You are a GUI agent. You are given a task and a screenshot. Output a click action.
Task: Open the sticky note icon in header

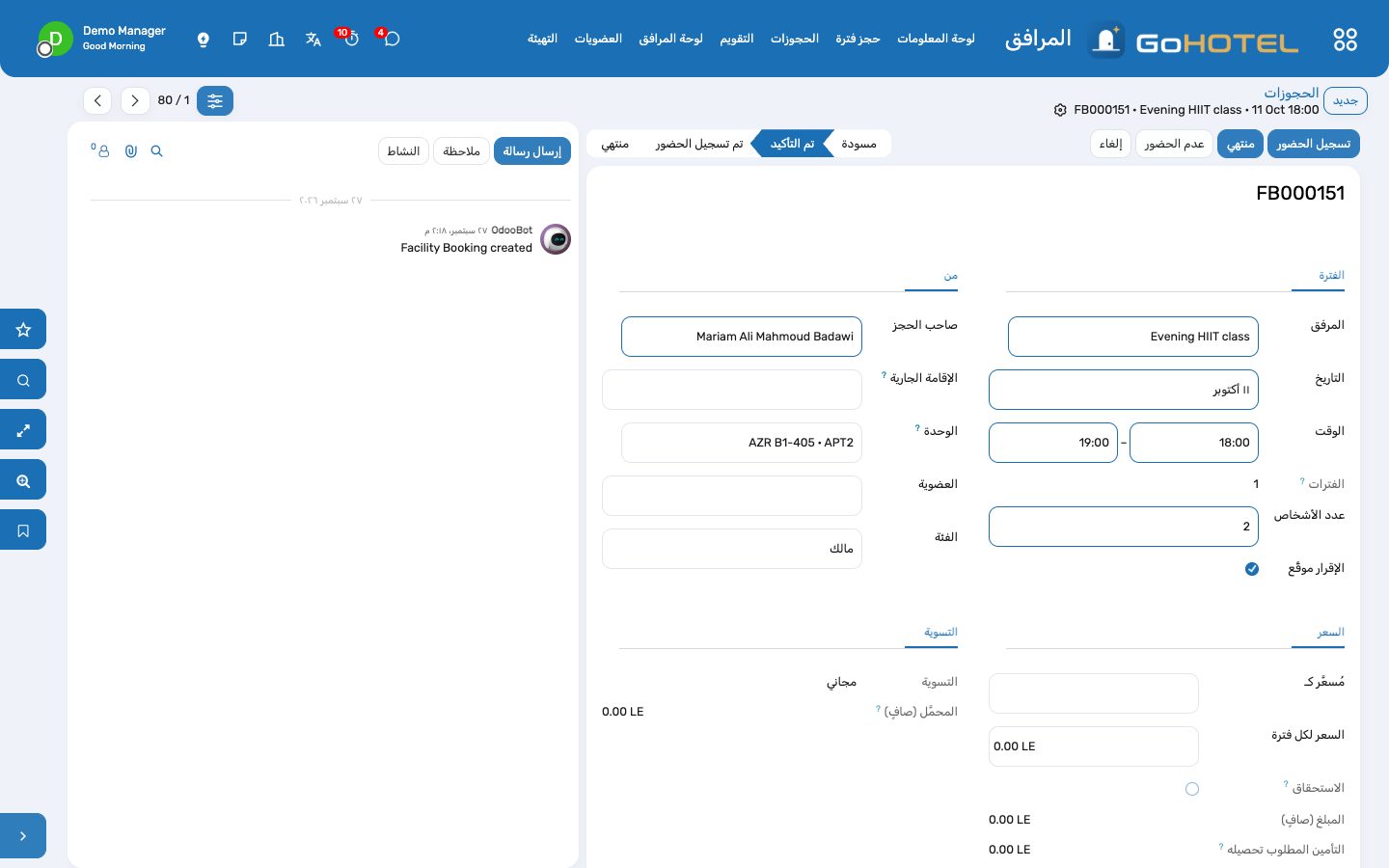point(240,40)
